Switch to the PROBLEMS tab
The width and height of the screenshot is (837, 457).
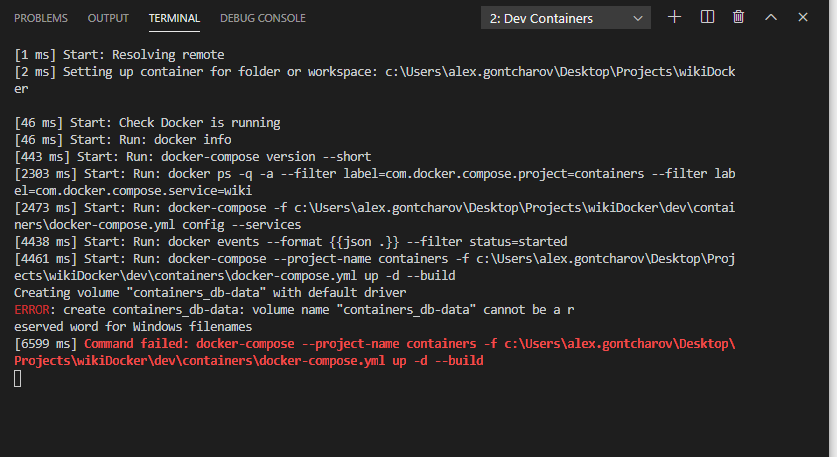coord(41,18)
